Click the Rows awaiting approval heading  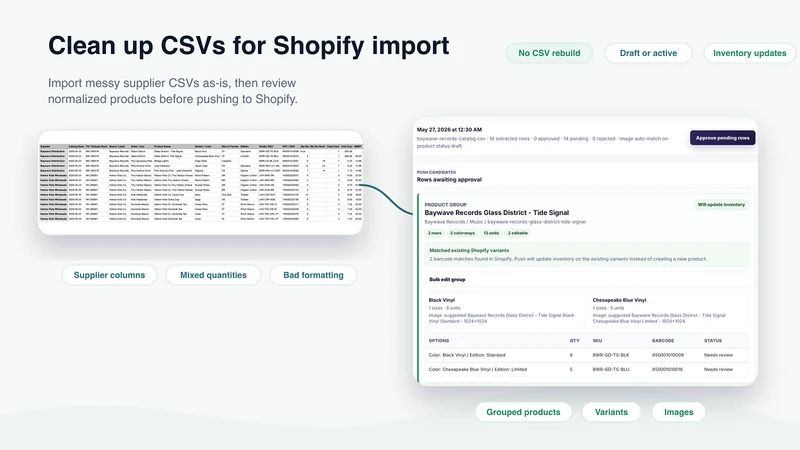[x=449, y=180]
